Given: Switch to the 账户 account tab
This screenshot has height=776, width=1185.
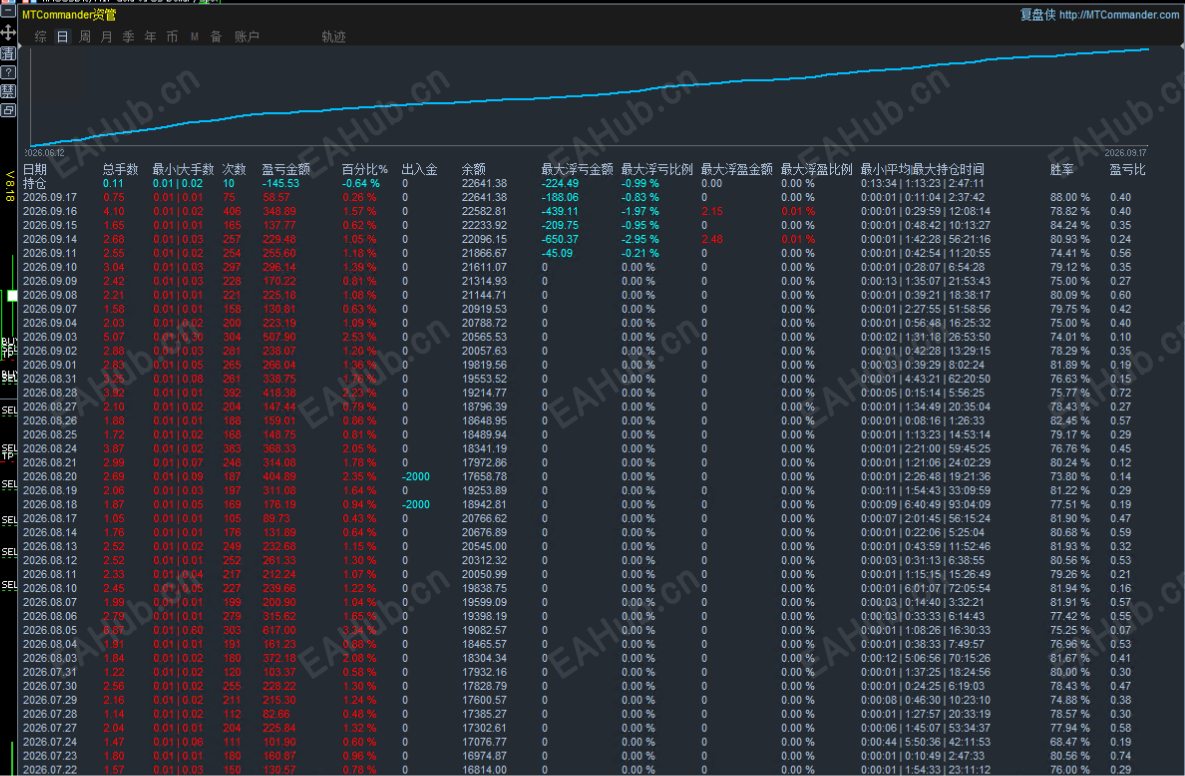Looking at the screenshot, I should pos(247,36).
